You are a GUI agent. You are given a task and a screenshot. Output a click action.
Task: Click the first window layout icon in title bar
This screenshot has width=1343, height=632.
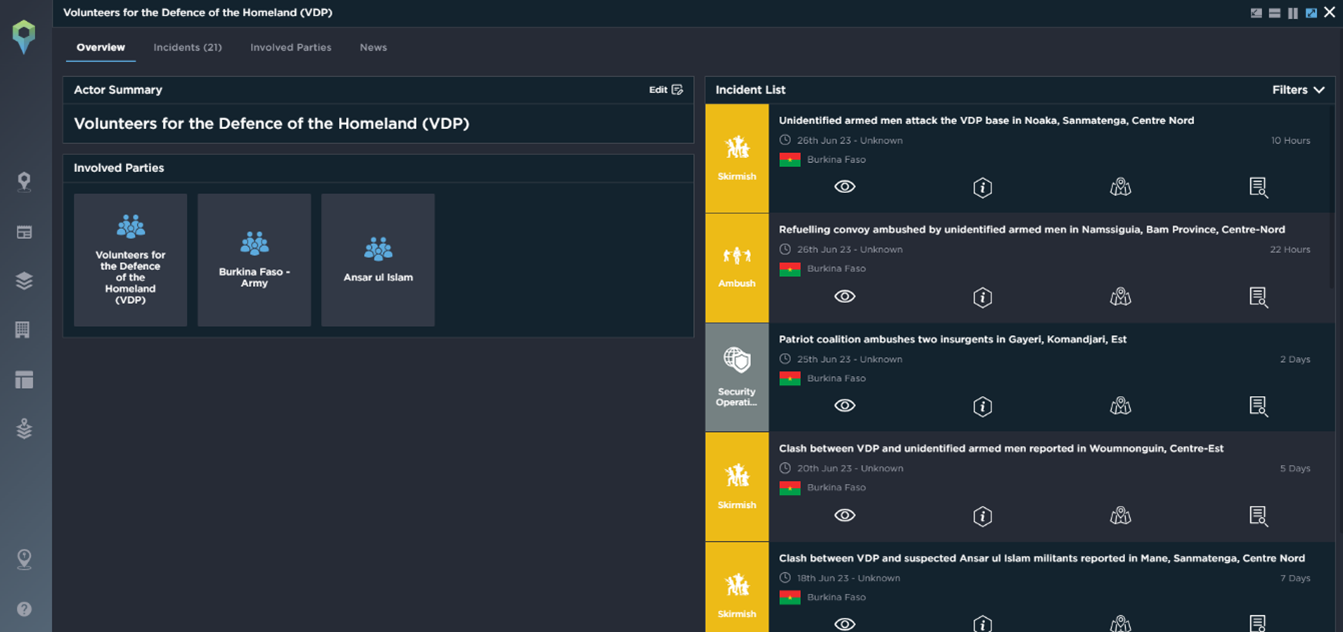[x=1256, y=13]
